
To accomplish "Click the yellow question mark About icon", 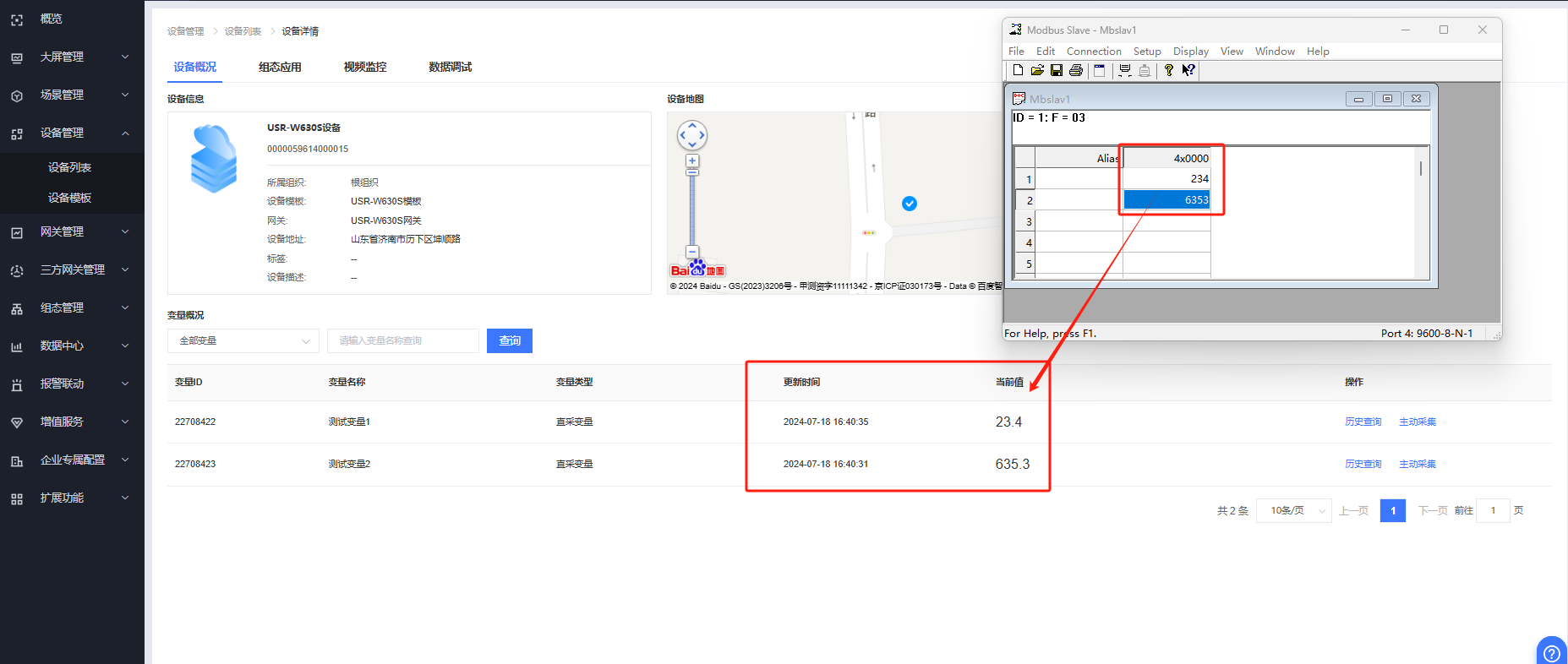I will coord(1169,70).
